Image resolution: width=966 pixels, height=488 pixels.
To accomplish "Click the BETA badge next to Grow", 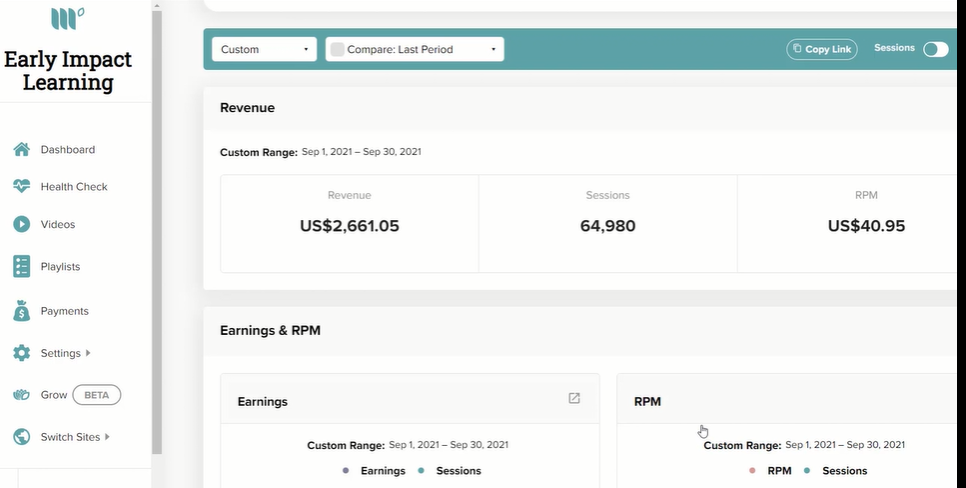I will point(97,395).
